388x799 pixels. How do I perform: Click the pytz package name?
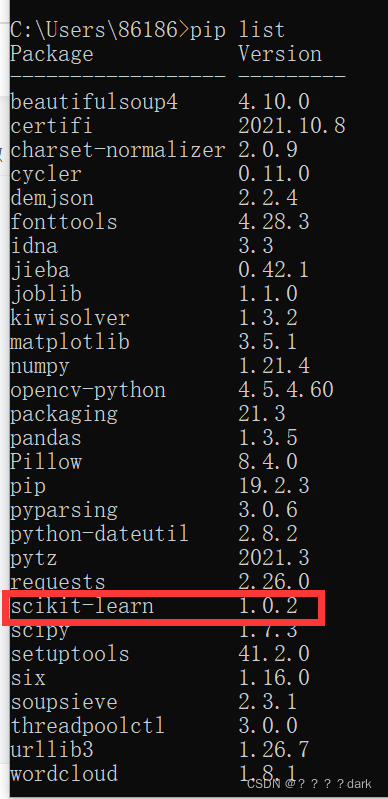[x=34, y=558]
